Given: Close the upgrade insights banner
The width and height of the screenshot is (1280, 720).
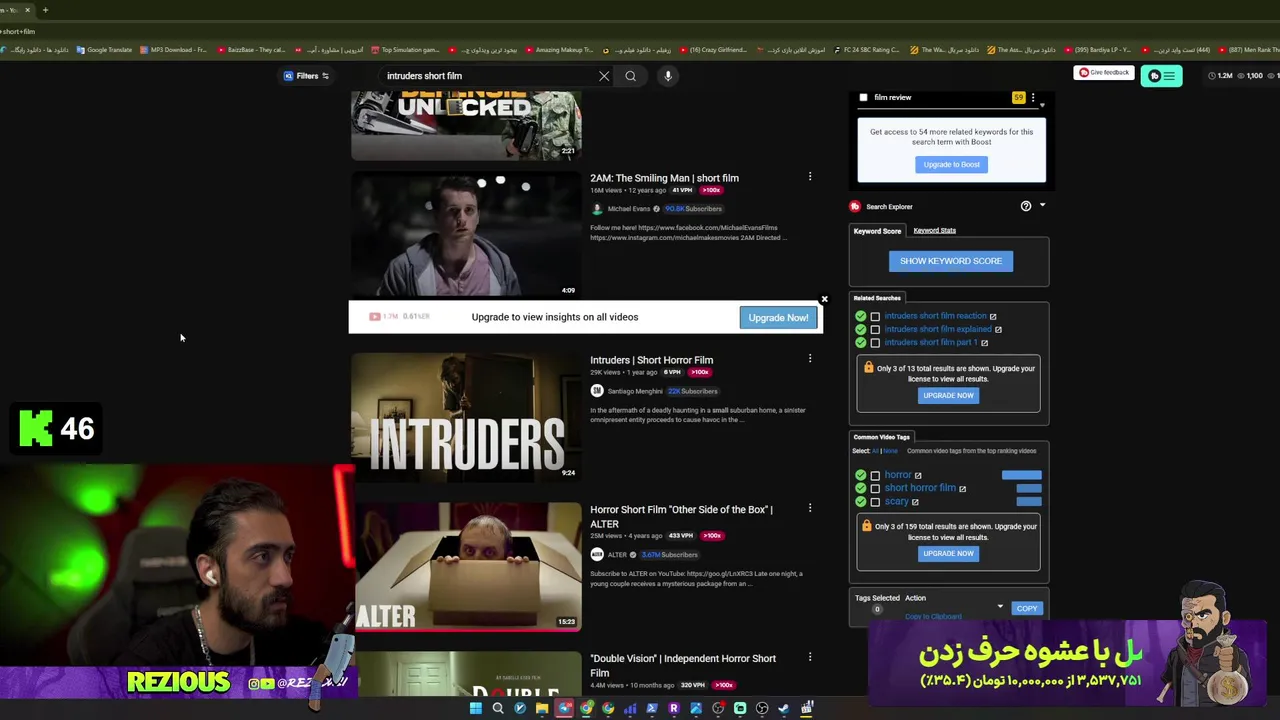Looking at the screenshot, I should tap(824, 300).
